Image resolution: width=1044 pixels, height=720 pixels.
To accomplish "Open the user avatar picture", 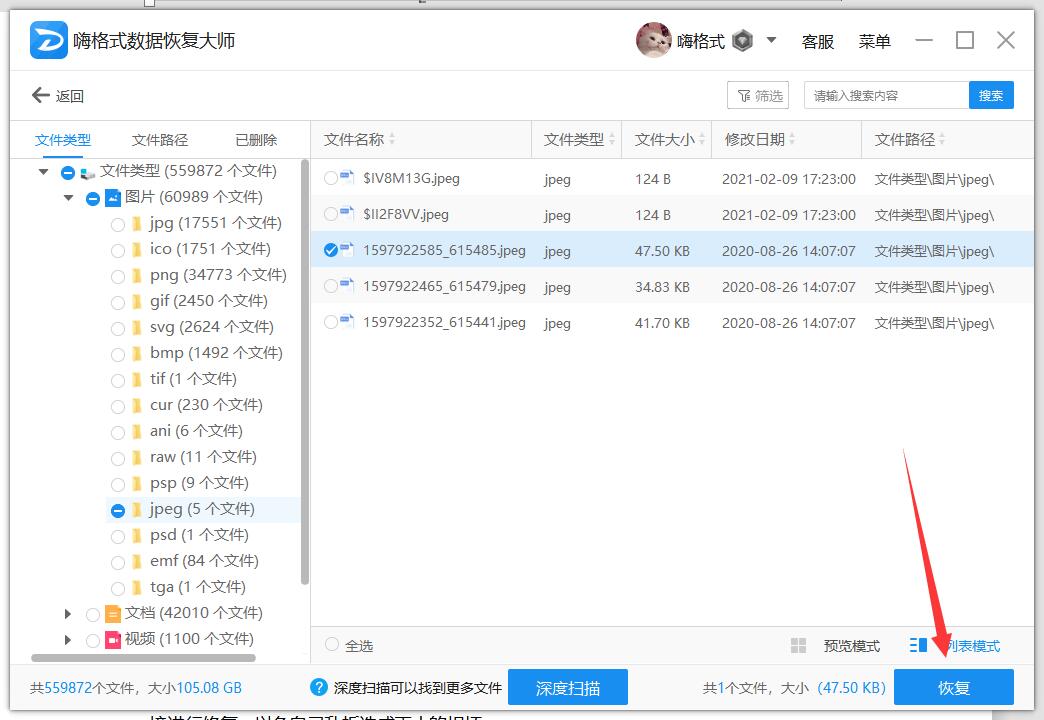I will coord(652,40).
